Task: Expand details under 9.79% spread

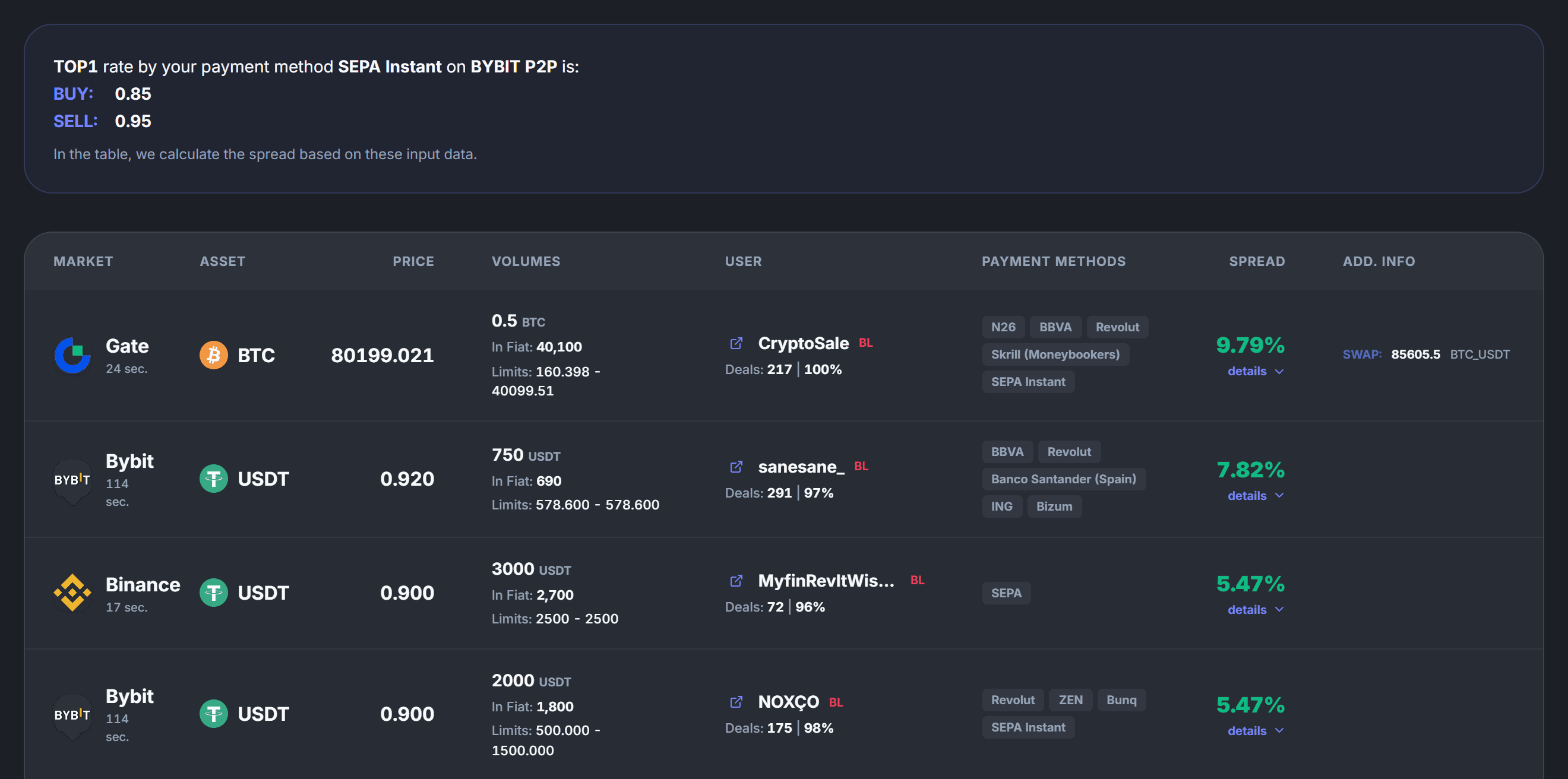Action: pos(1255,371)
